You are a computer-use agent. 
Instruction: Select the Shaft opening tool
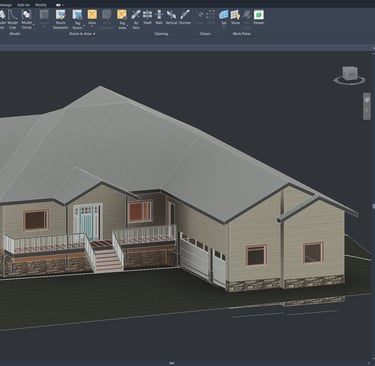pos(147,17)
